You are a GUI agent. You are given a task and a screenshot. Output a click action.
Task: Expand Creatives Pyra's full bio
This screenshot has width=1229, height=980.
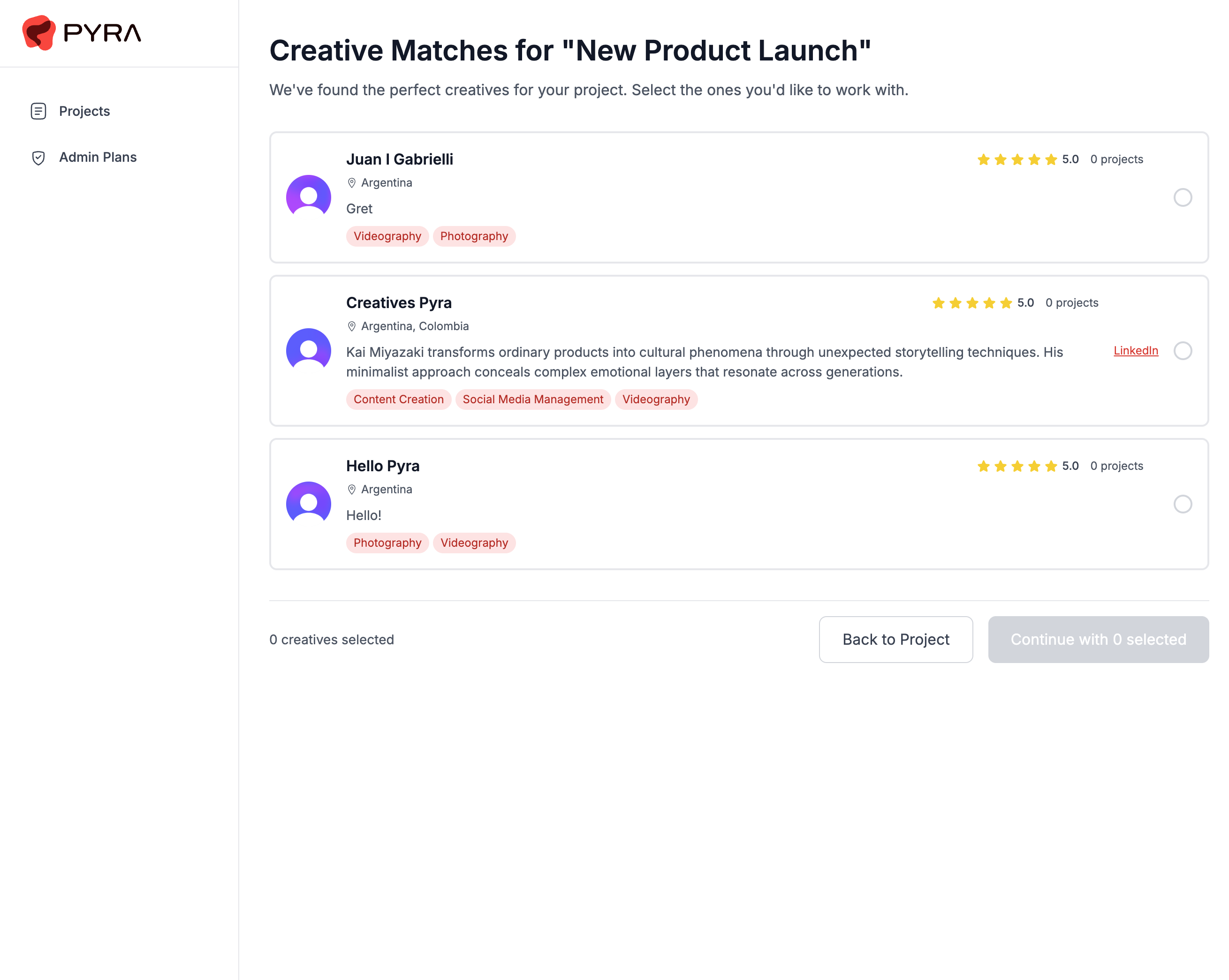[684, 362]
